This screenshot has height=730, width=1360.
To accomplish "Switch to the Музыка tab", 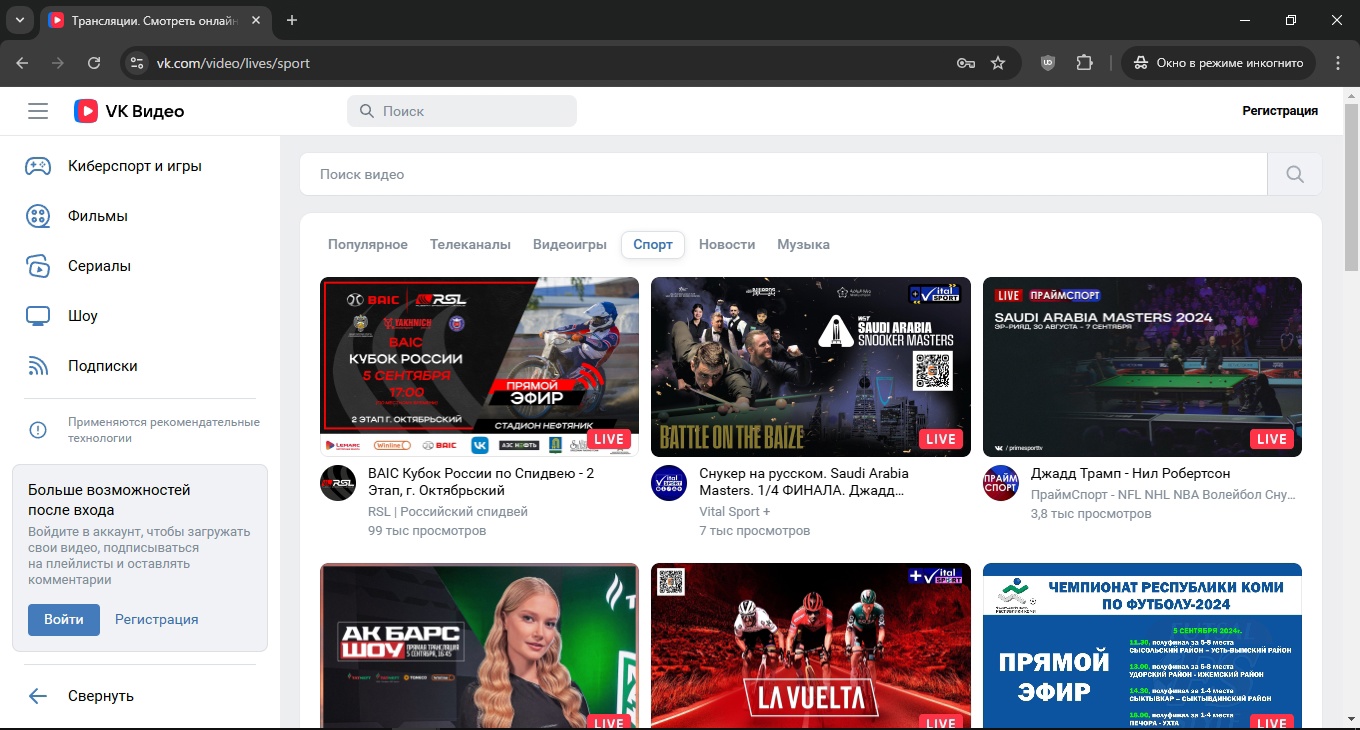I will [804, 244].
